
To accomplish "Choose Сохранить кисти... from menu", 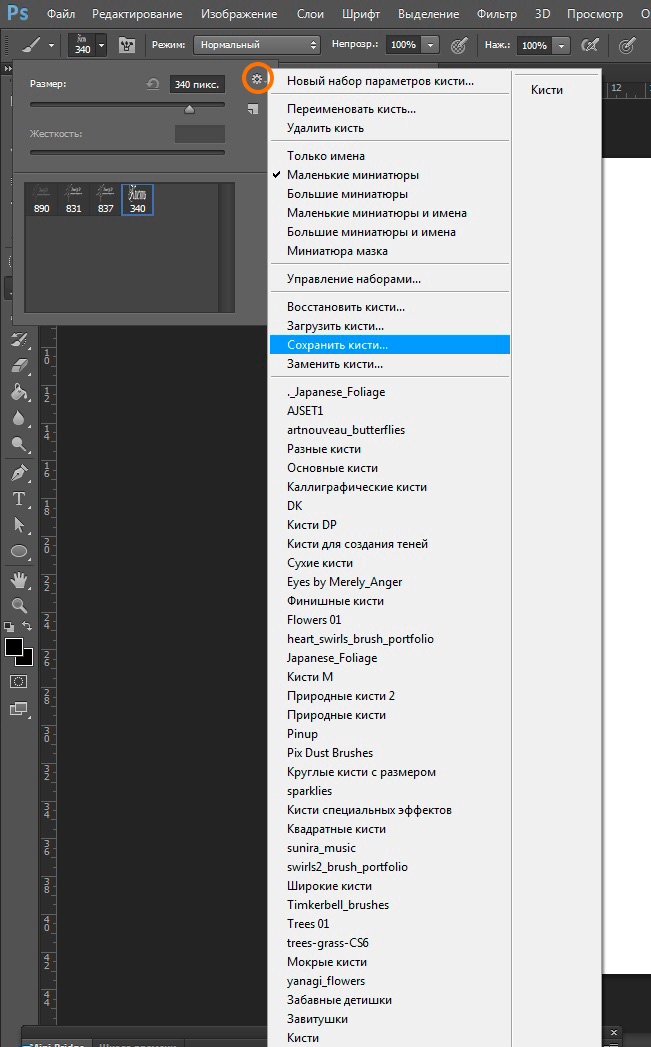I will tap(389, 345).
